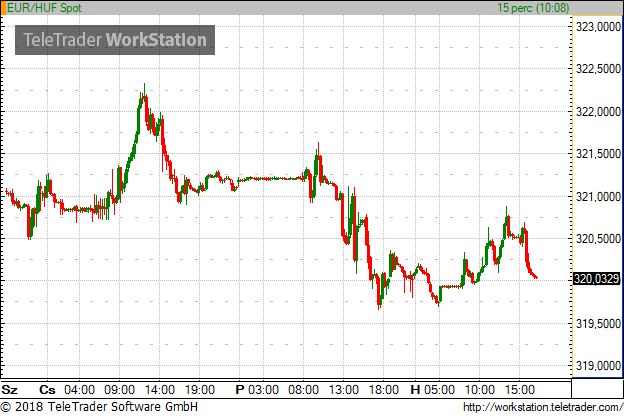The height and width of the screenshot is (416, 624).
Task: Click the 14:00 time axis label
Action: (160, 389)
